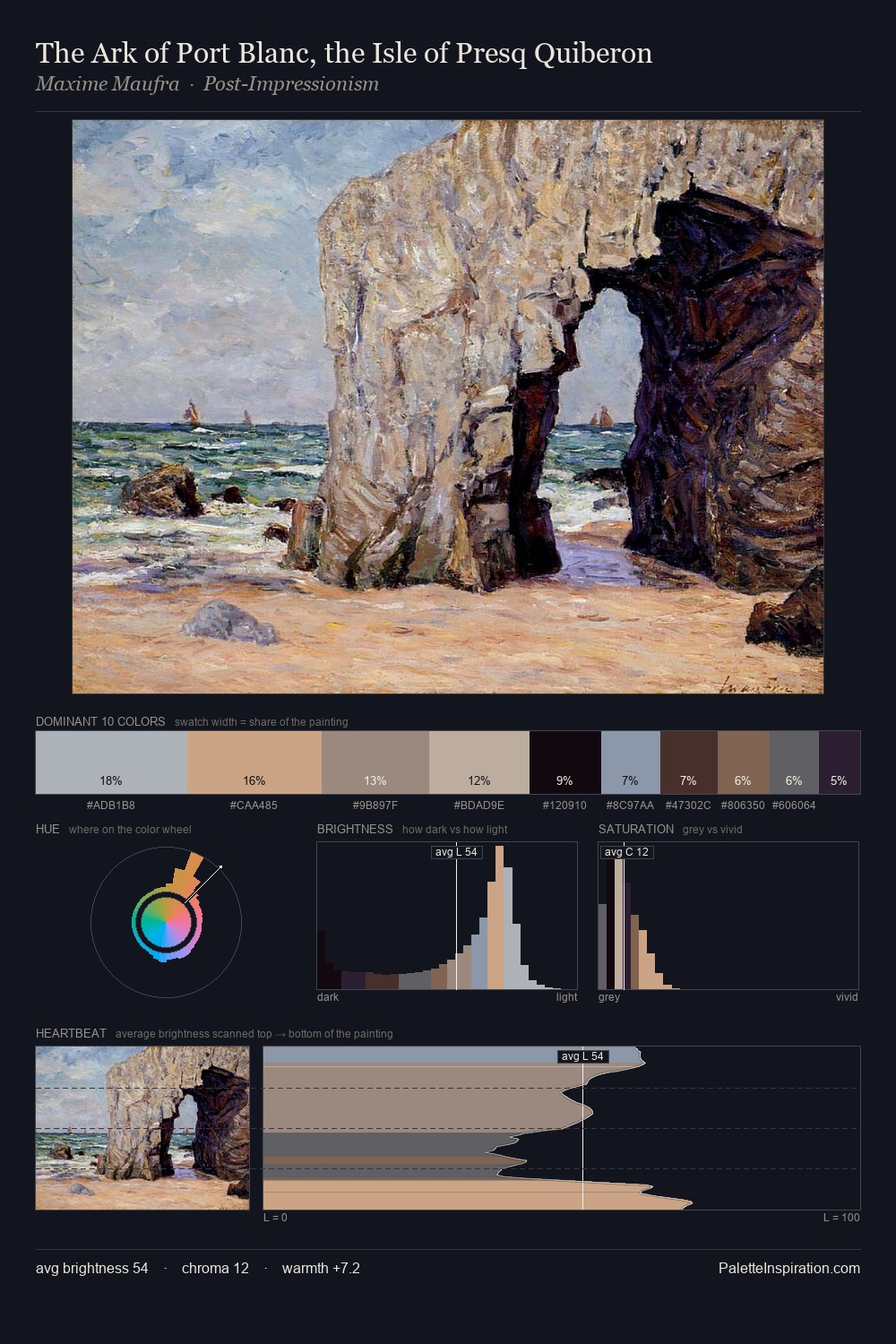
Task: Click the #BDAD9E hex code text
Action: (479, 806)
